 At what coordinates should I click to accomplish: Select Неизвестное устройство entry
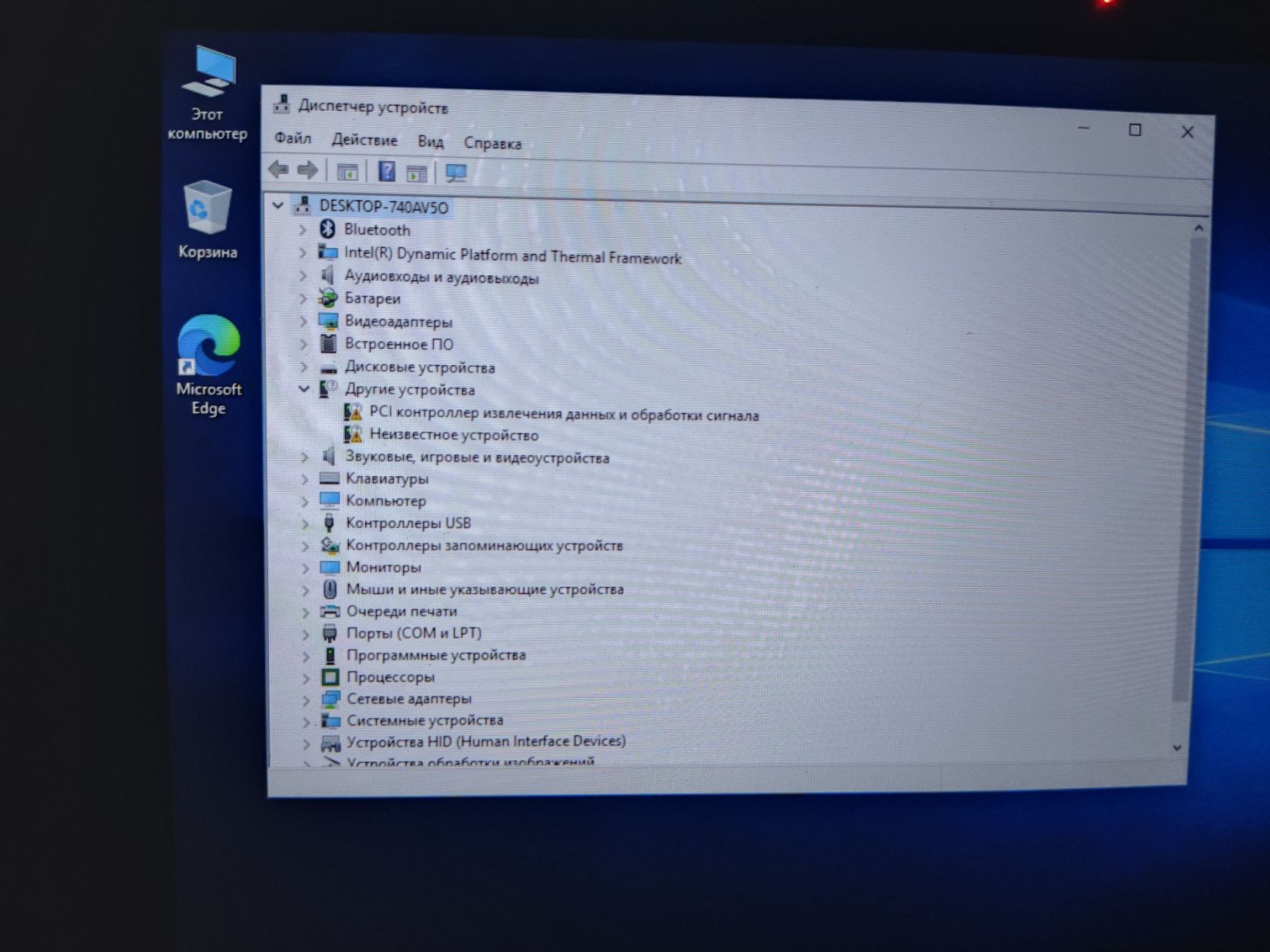click(x=454, y=435)
